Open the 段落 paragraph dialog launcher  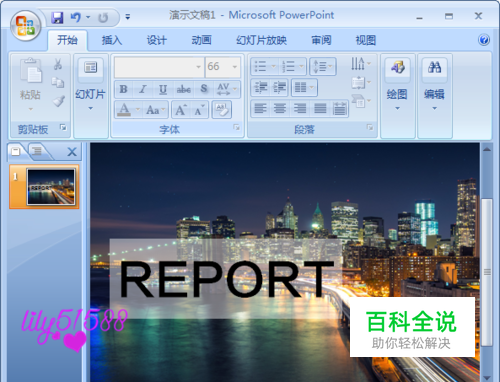pyautogui.click(x=370, y=127)
